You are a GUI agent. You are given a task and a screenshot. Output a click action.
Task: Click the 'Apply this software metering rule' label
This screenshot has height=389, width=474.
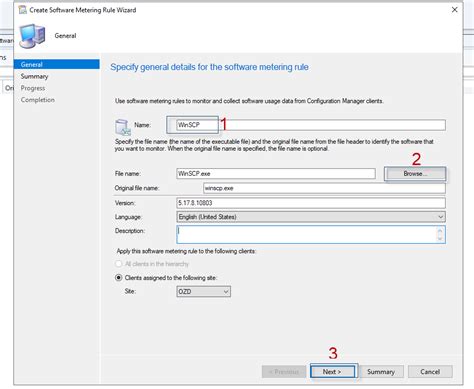pyautogui.click(x=186, y=251)
